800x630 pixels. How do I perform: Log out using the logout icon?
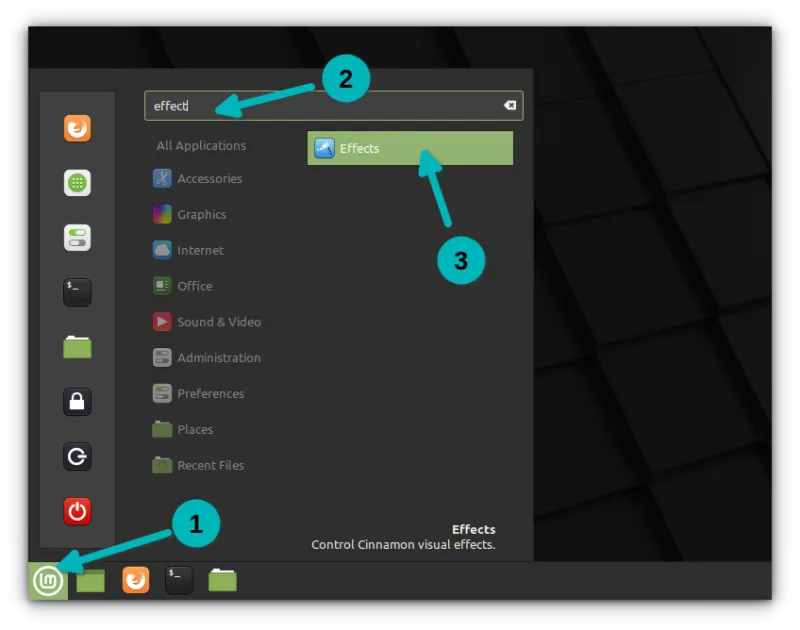click(77, 457)
